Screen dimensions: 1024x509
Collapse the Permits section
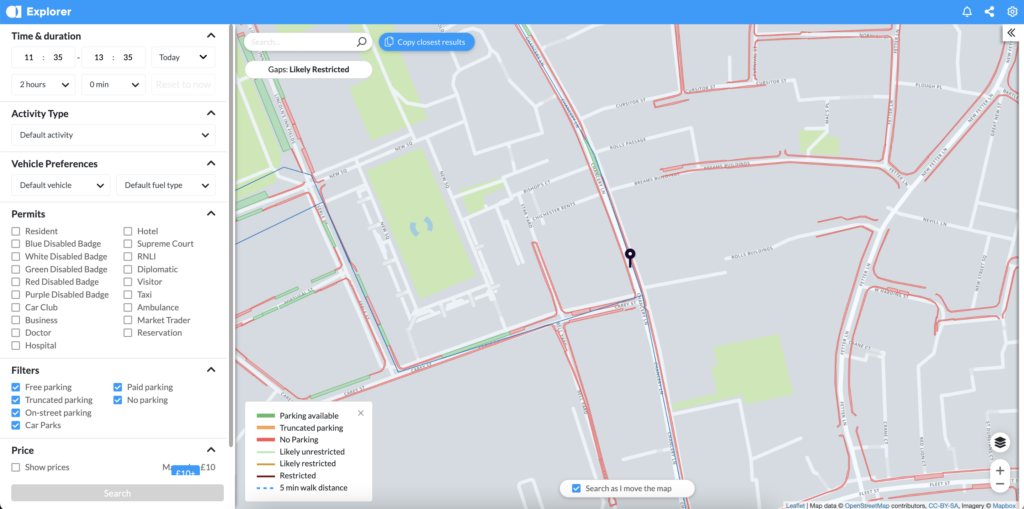point(211,213)
